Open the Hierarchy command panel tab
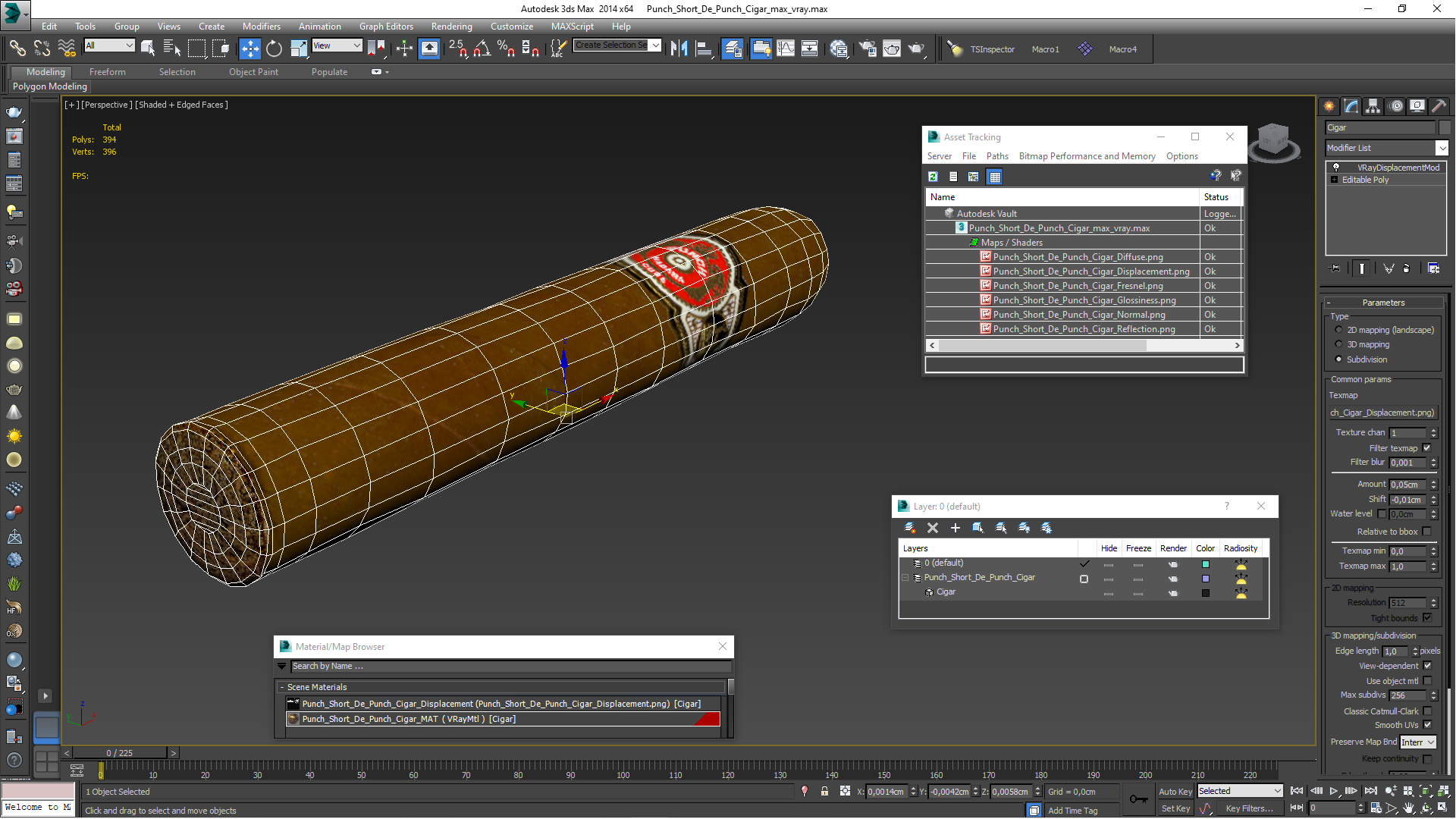Screen dimensions: 1456x819 point(1373,106)
